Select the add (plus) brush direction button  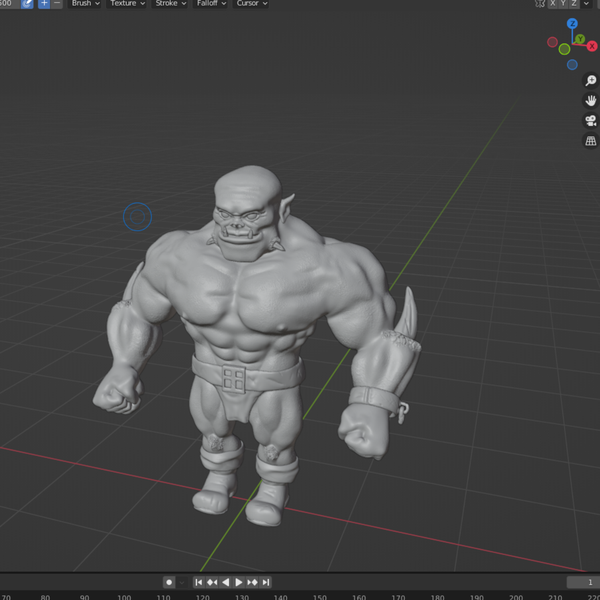(44, 4)
